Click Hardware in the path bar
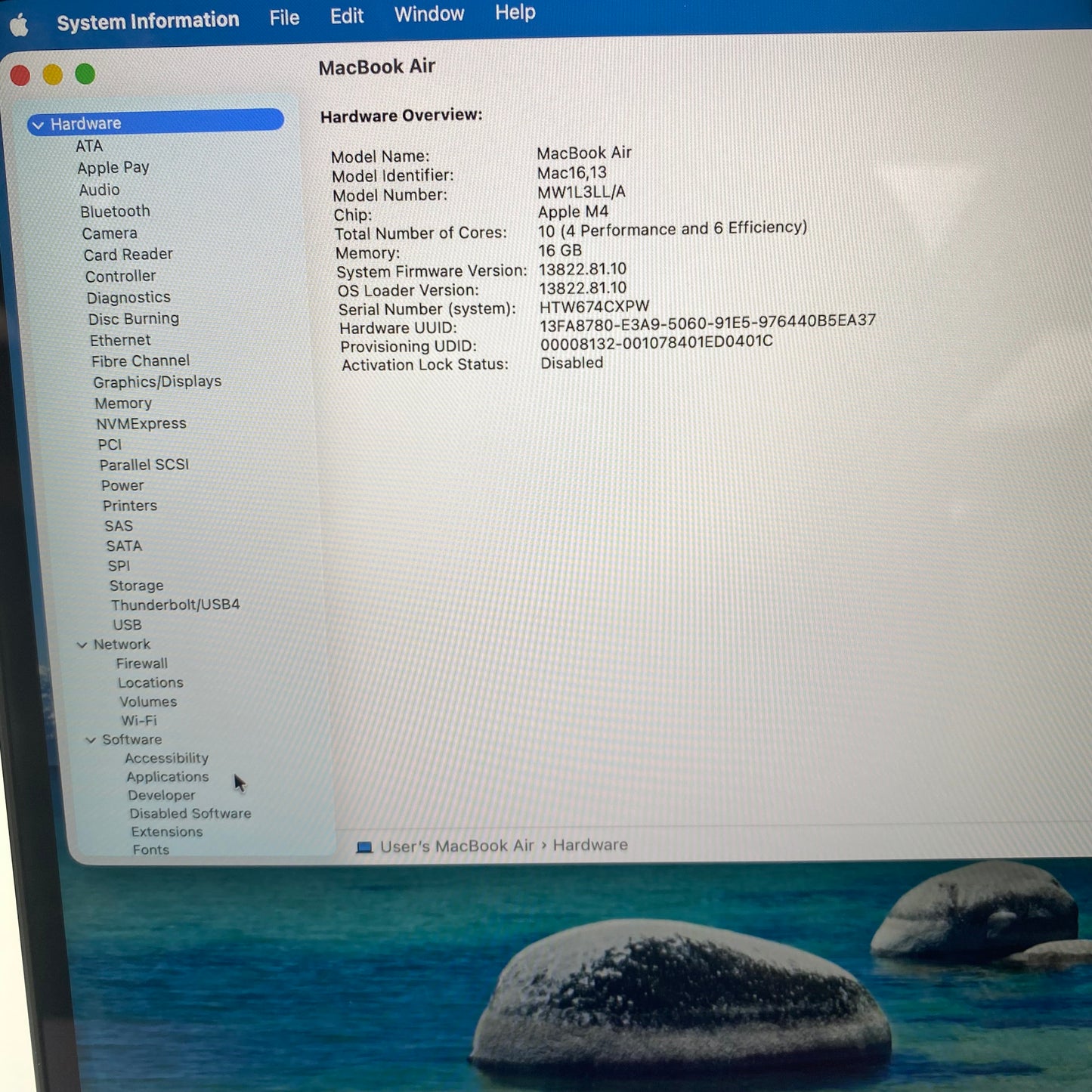The width and height of the screenshot is (1092, 1092). 590,845
